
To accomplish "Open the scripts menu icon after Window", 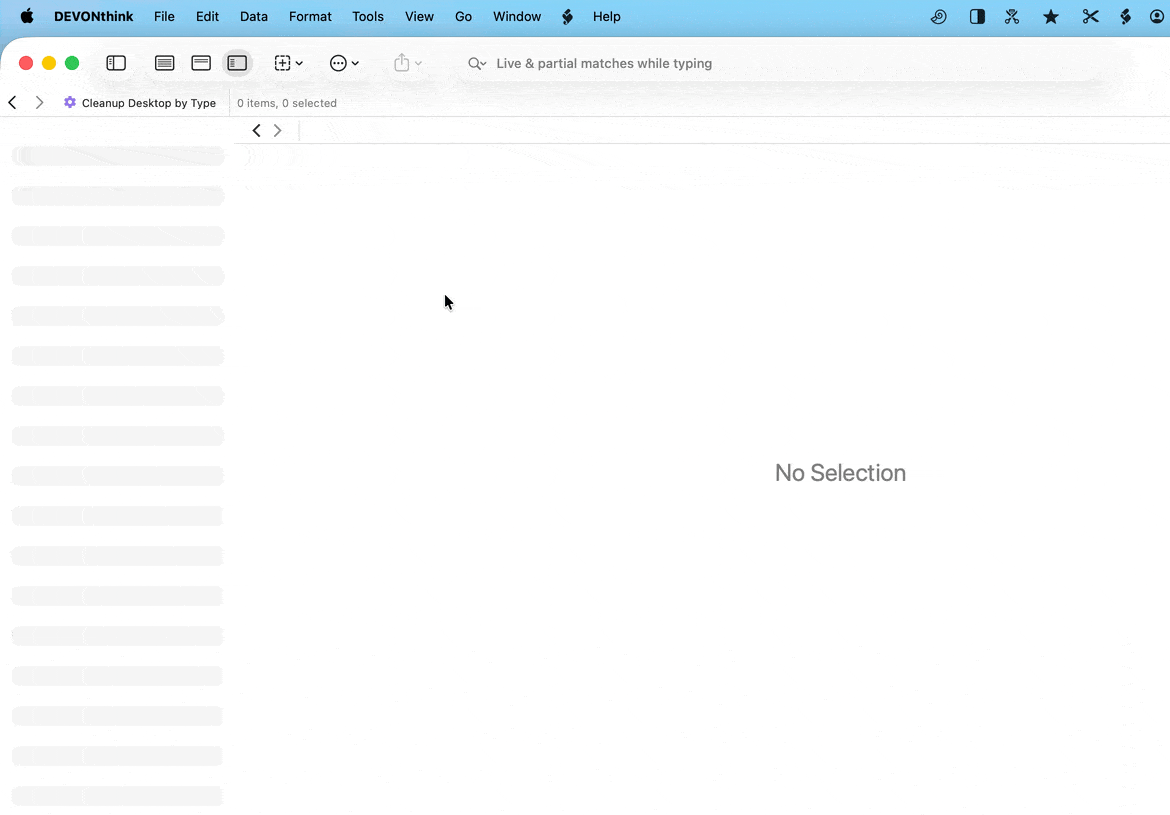I will 567,17.
